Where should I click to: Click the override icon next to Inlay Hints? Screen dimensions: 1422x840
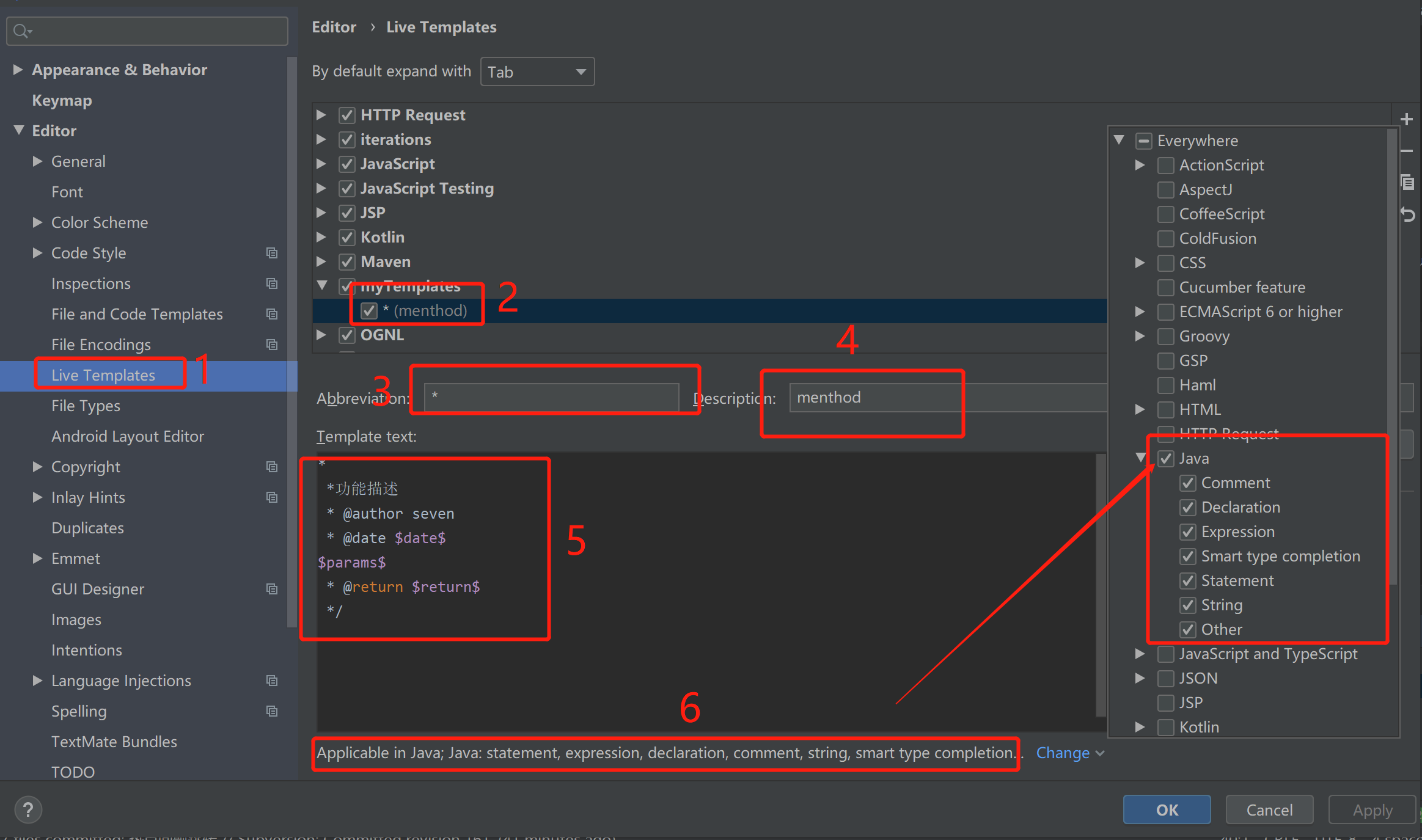coord(272,497)
